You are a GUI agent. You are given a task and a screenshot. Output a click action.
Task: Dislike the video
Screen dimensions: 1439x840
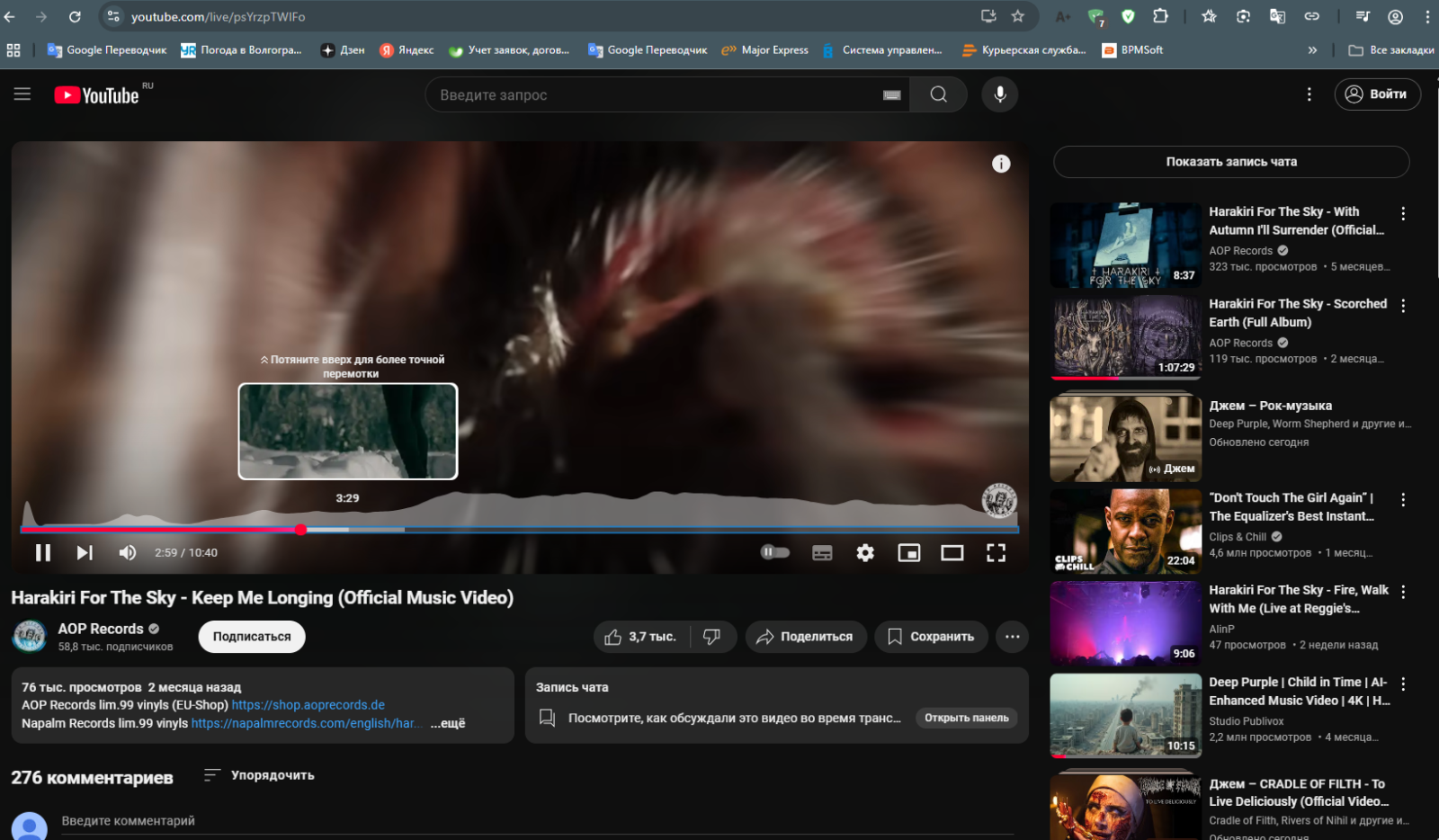pyautogui.click(x=712, y=637)
